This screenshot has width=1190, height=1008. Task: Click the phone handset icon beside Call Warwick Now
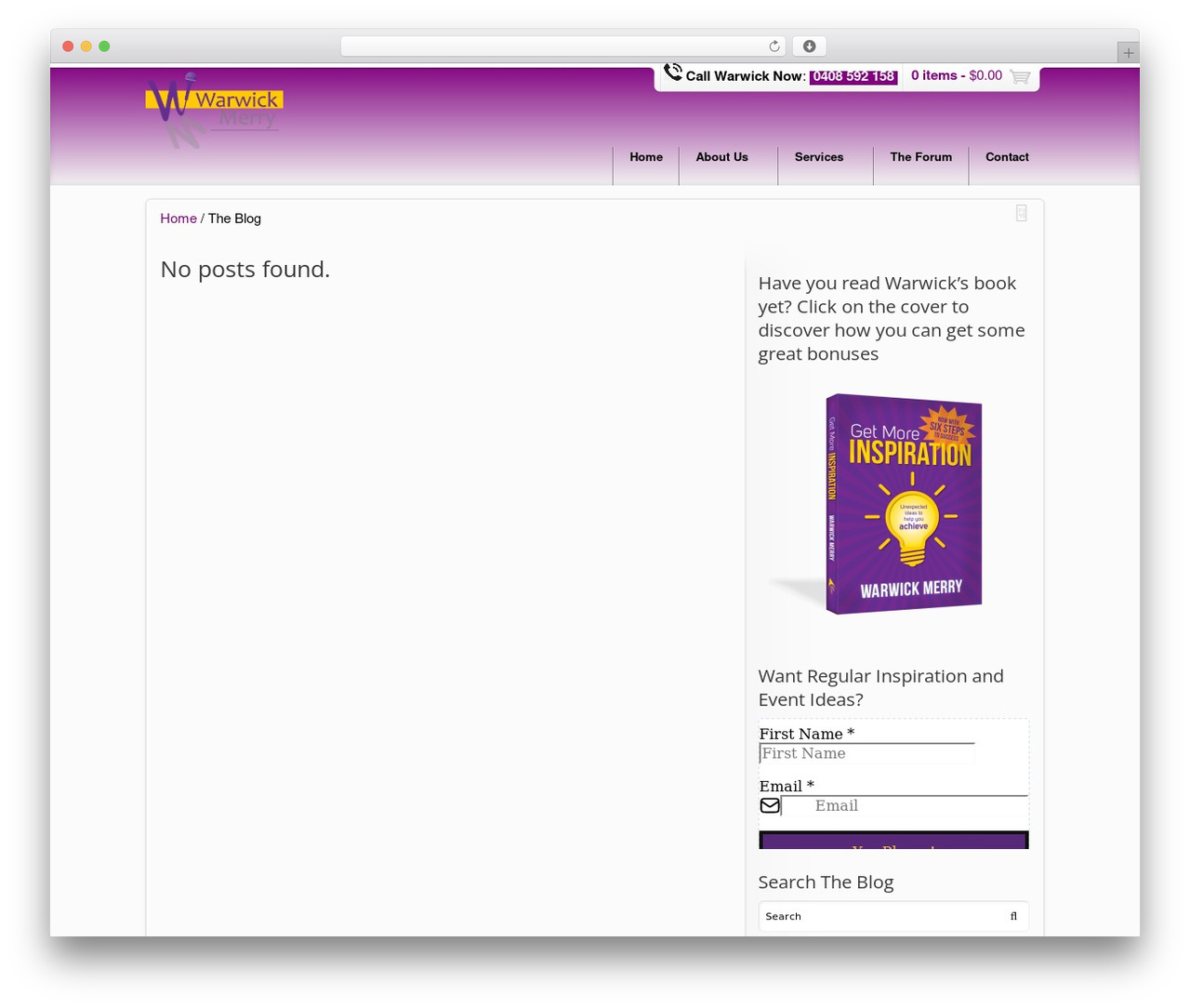(x=673, y=73)
